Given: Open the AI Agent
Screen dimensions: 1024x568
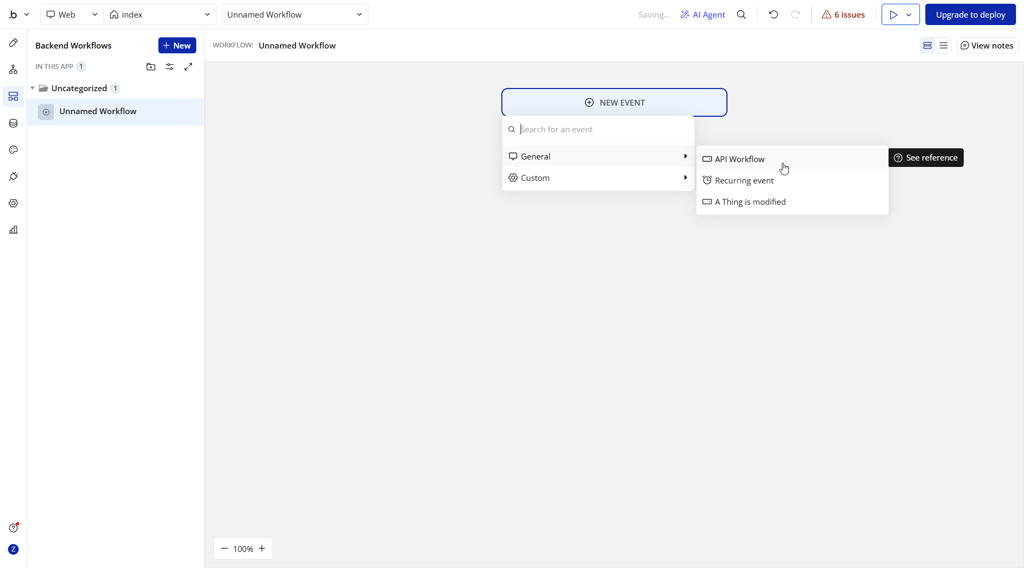Looking at the screenshot, I should [703, 14].
